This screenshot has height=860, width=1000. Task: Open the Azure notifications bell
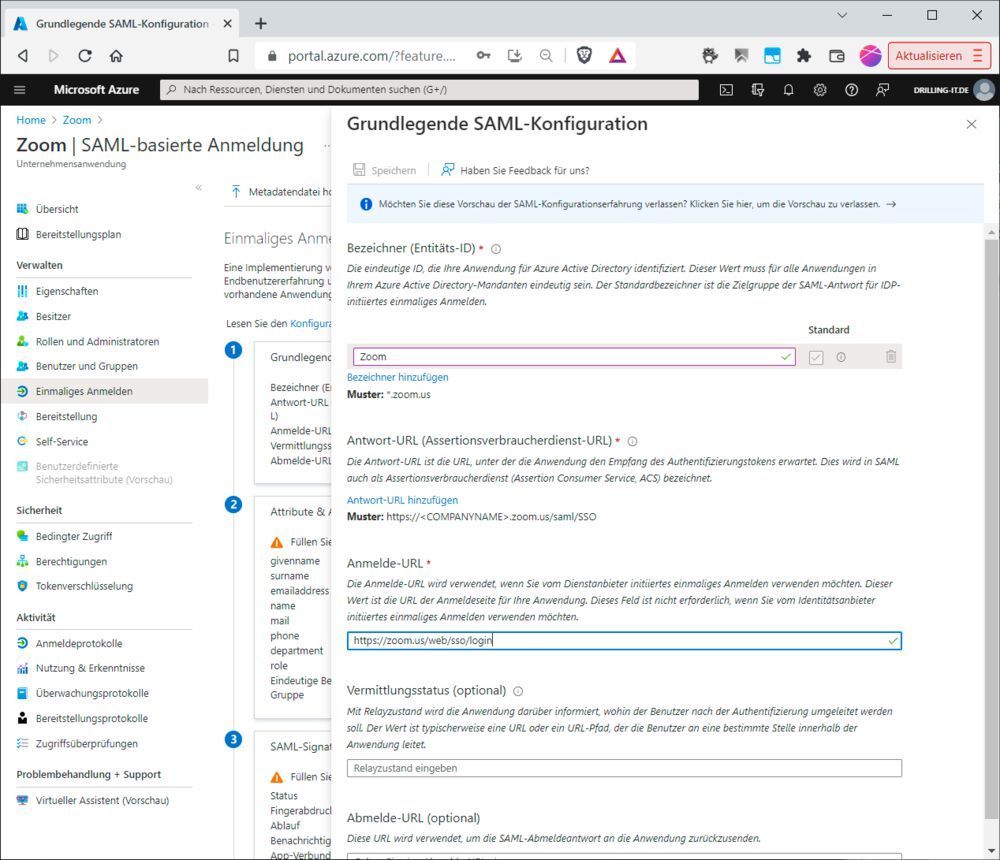click(x=789, y=89)
